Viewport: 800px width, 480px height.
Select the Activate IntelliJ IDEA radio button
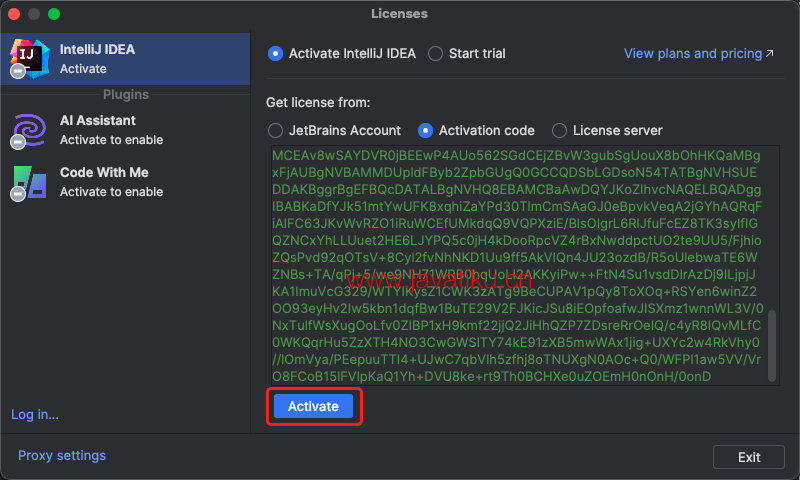276,54
